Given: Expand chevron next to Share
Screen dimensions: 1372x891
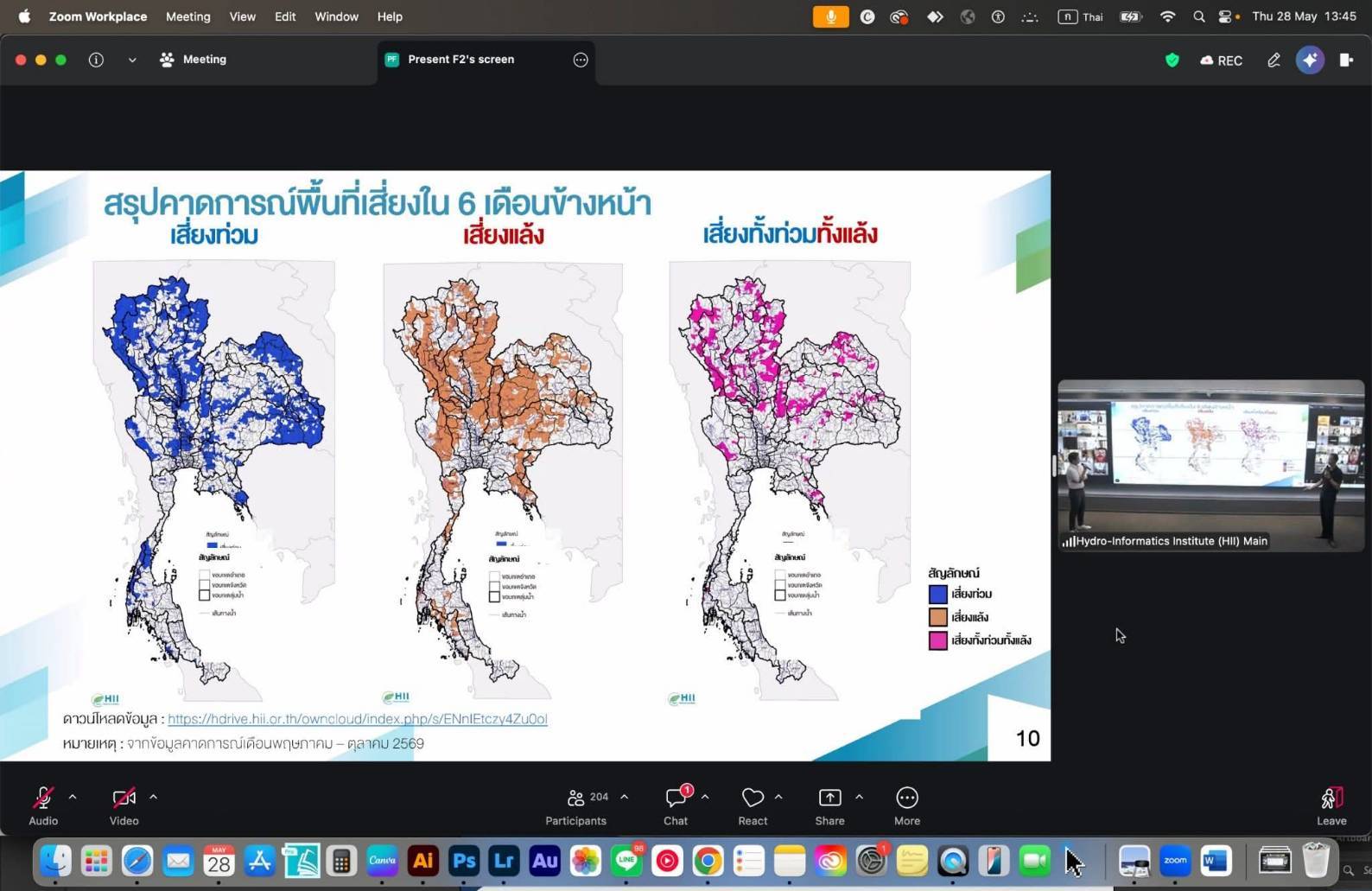Looking at the screenshot, I should click(859, 797).
